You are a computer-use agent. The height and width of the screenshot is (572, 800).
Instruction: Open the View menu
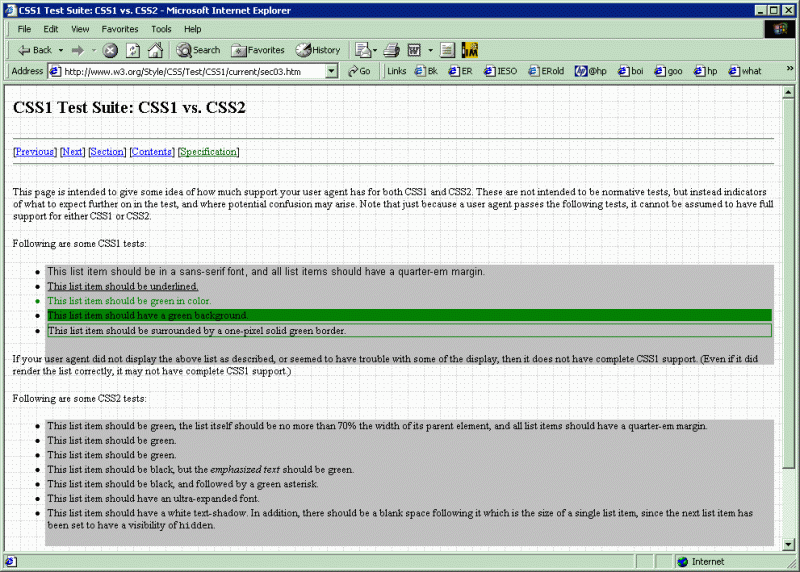click(80, 29)
